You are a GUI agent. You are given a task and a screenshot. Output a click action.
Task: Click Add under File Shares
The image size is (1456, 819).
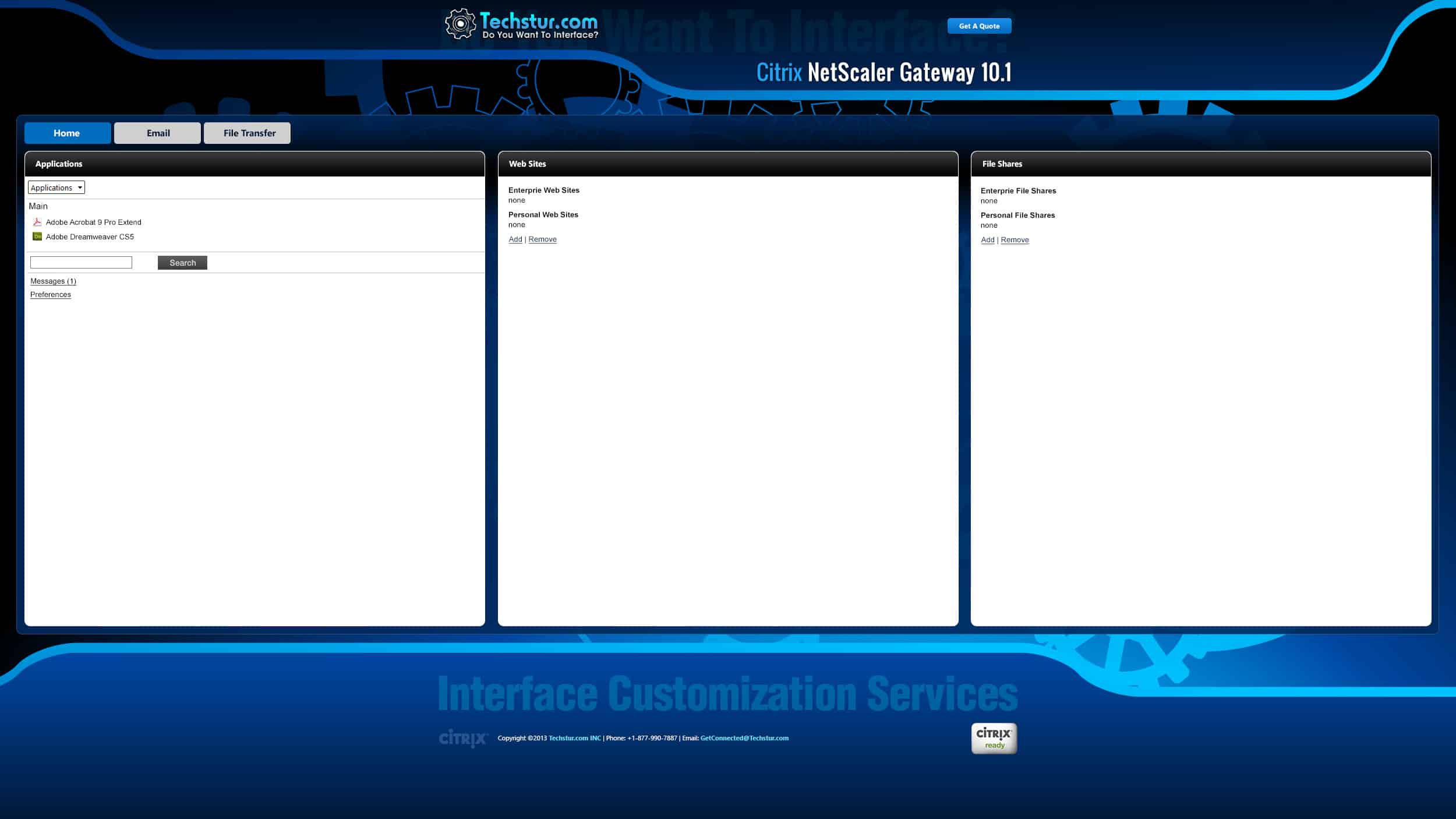[x=988, y=239]
